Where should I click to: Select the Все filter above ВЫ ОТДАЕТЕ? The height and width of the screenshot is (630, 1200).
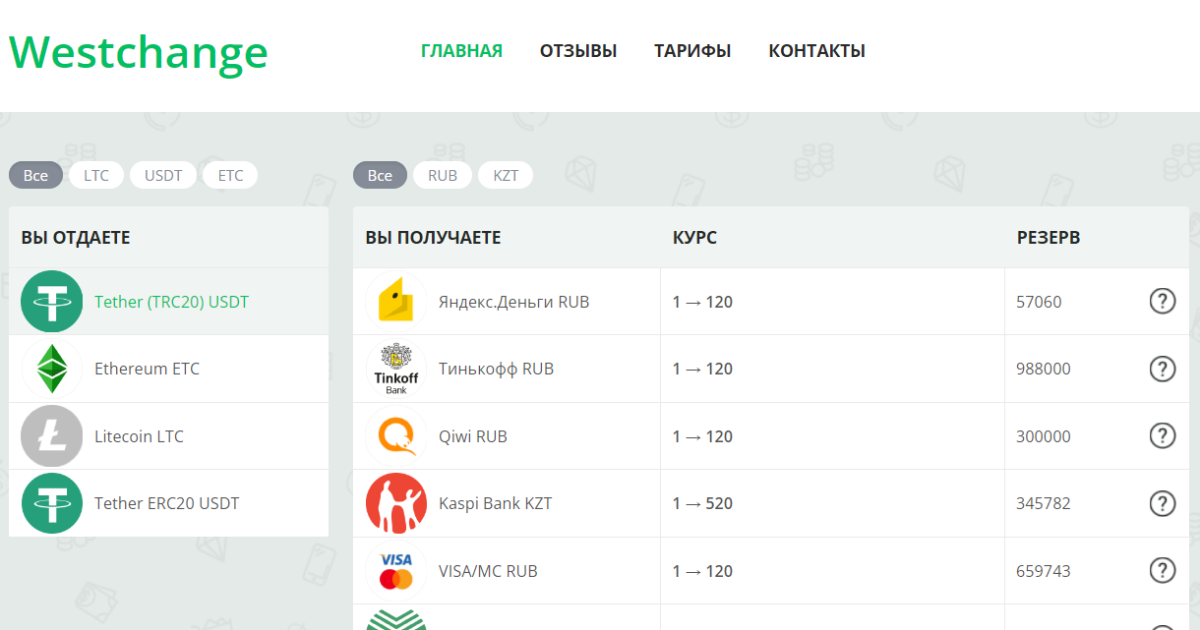point(36,175)
